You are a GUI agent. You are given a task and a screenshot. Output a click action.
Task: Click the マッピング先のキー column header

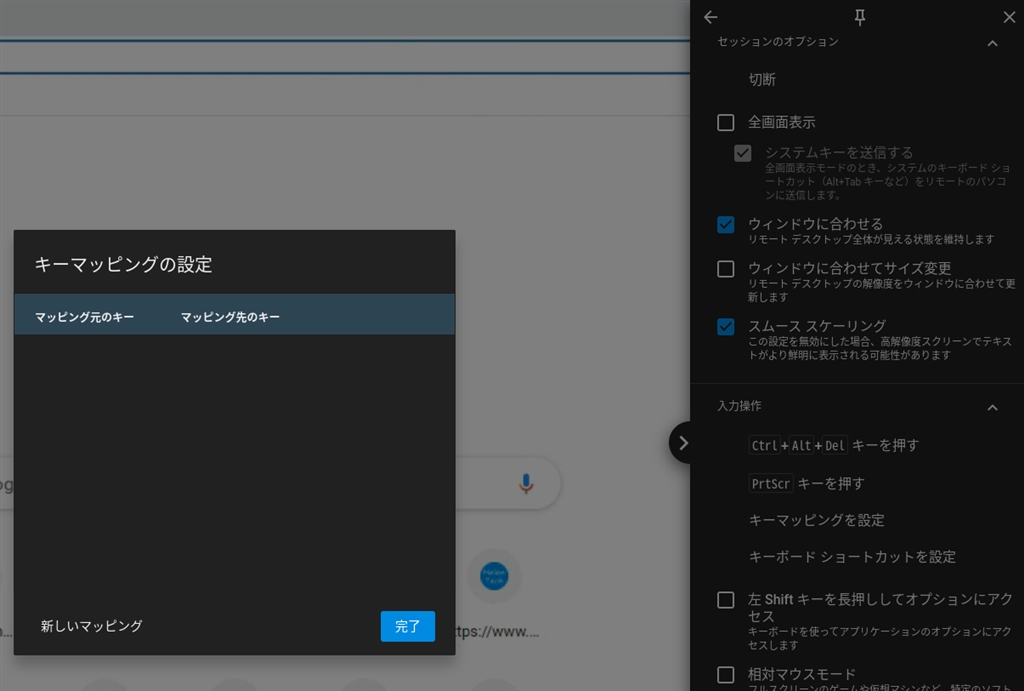pos(230,317)
